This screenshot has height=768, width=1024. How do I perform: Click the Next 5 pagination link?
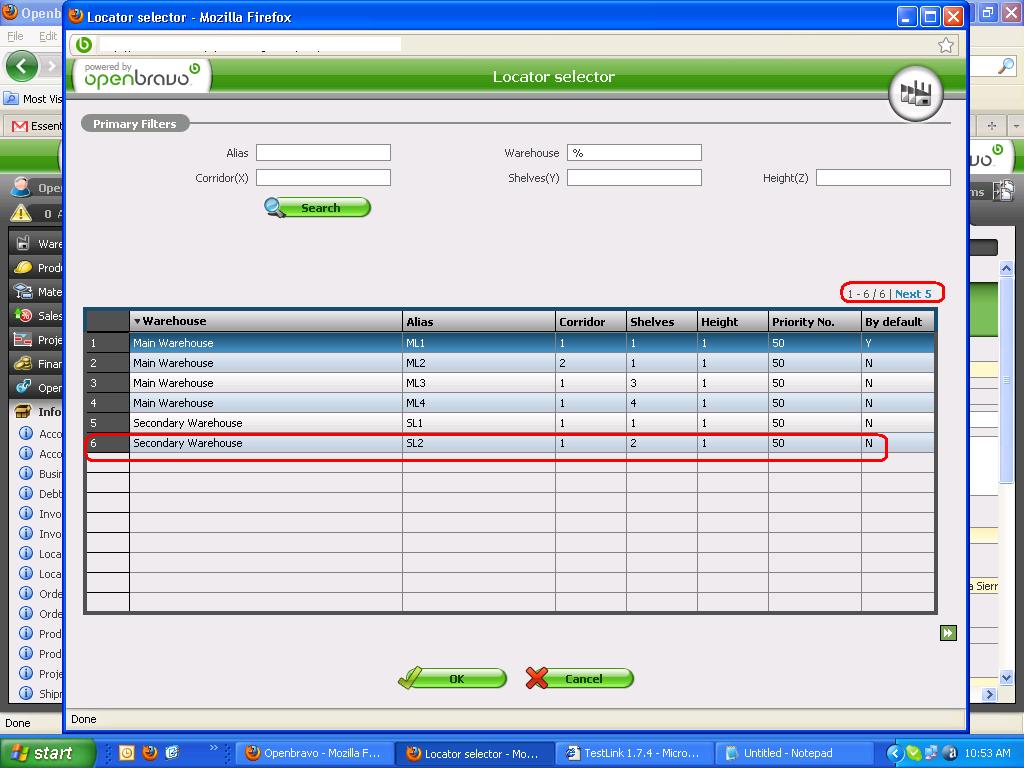point(912,294)
